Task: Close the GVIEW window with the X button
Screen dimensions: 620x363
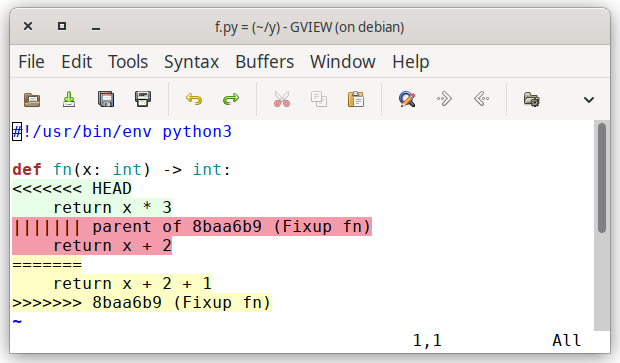Action: tap(28, 26)
